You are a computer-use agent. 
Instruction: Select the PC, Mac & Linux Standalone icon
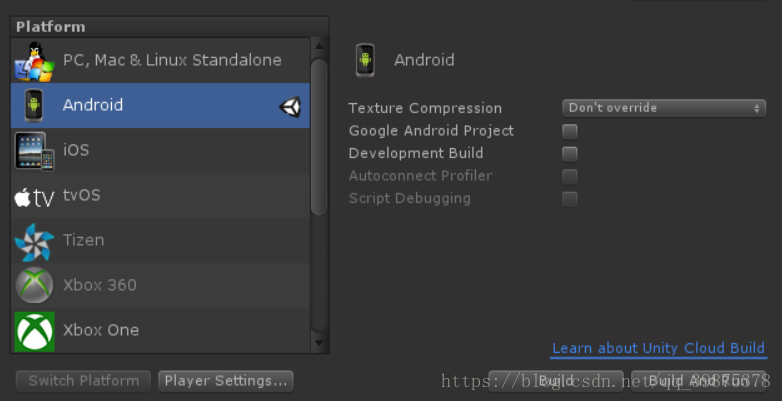(34, 61)
